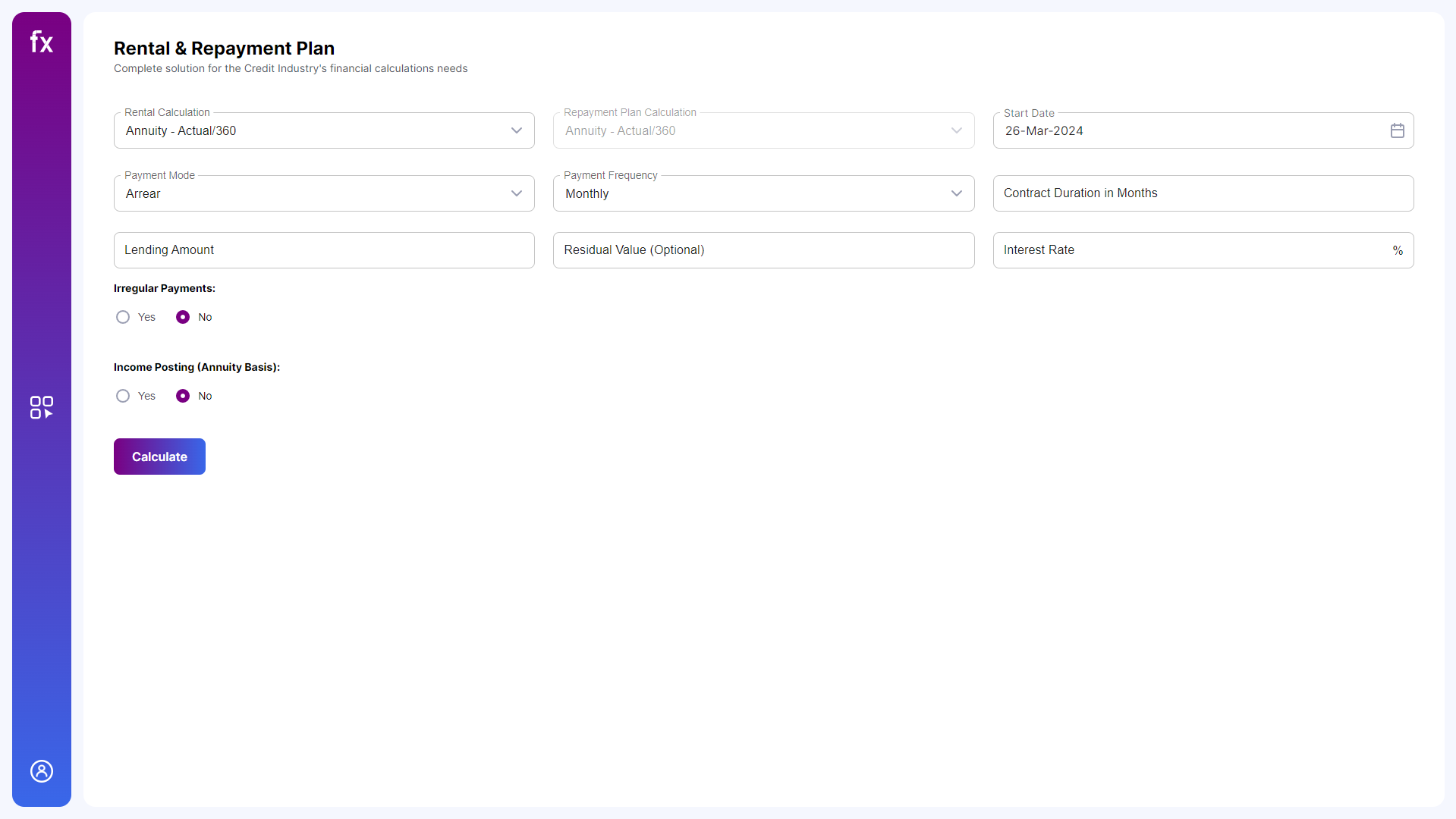Open the Payment Mode dropdown showing Arrear
1456x819 pixels.
click(324, 193)
